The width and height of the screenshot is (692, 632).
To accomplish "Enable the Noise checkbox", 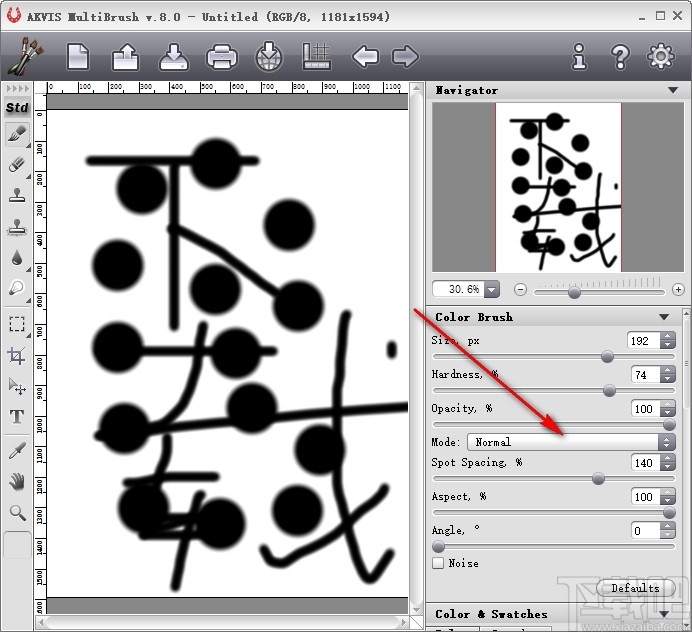I will (438, 563).
